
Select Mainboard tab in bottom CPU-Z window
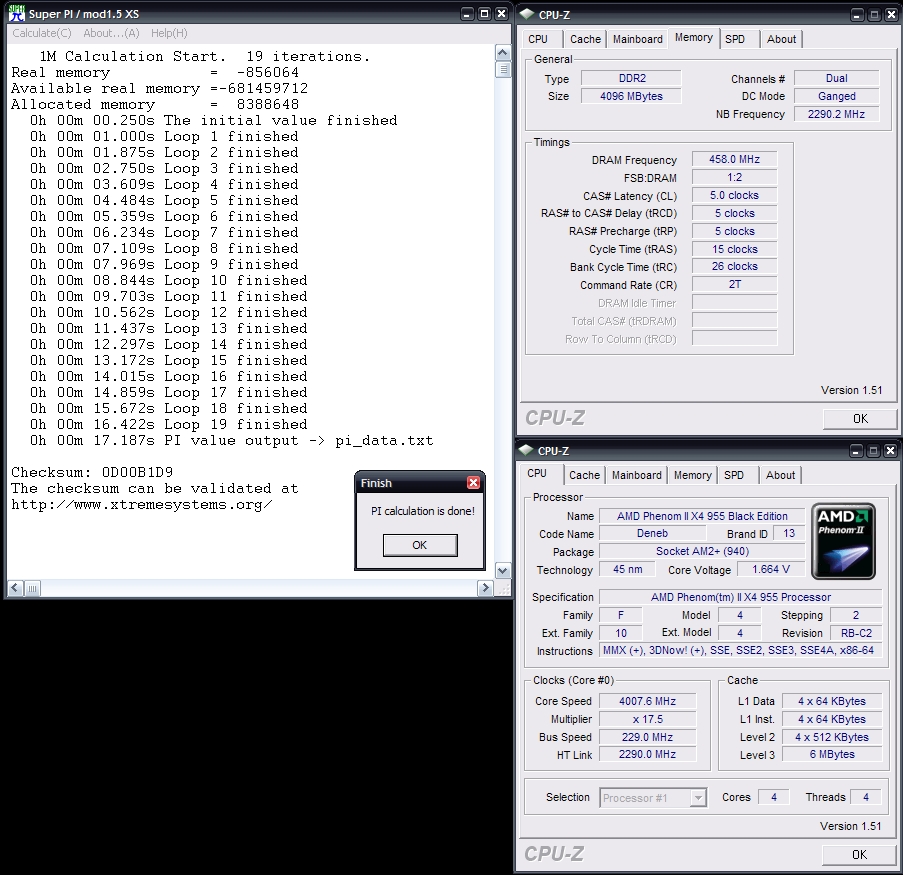[x=636, y=475]
